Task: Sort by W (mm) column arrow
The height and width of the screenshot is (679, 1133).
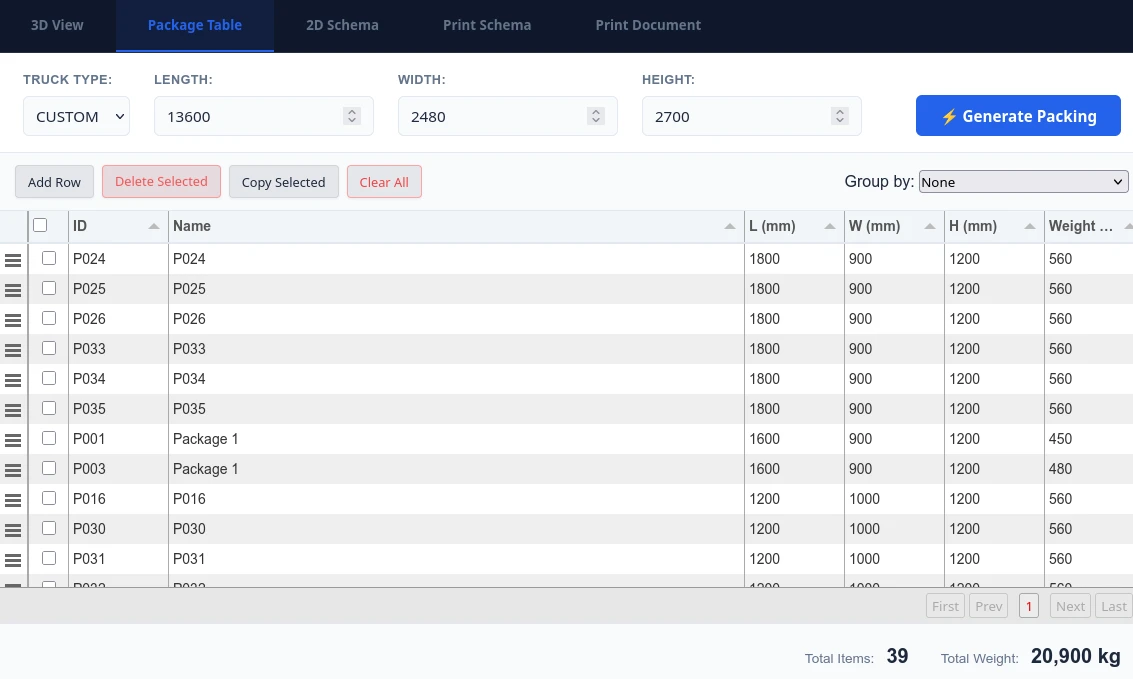Action: [x=930, y=227]
